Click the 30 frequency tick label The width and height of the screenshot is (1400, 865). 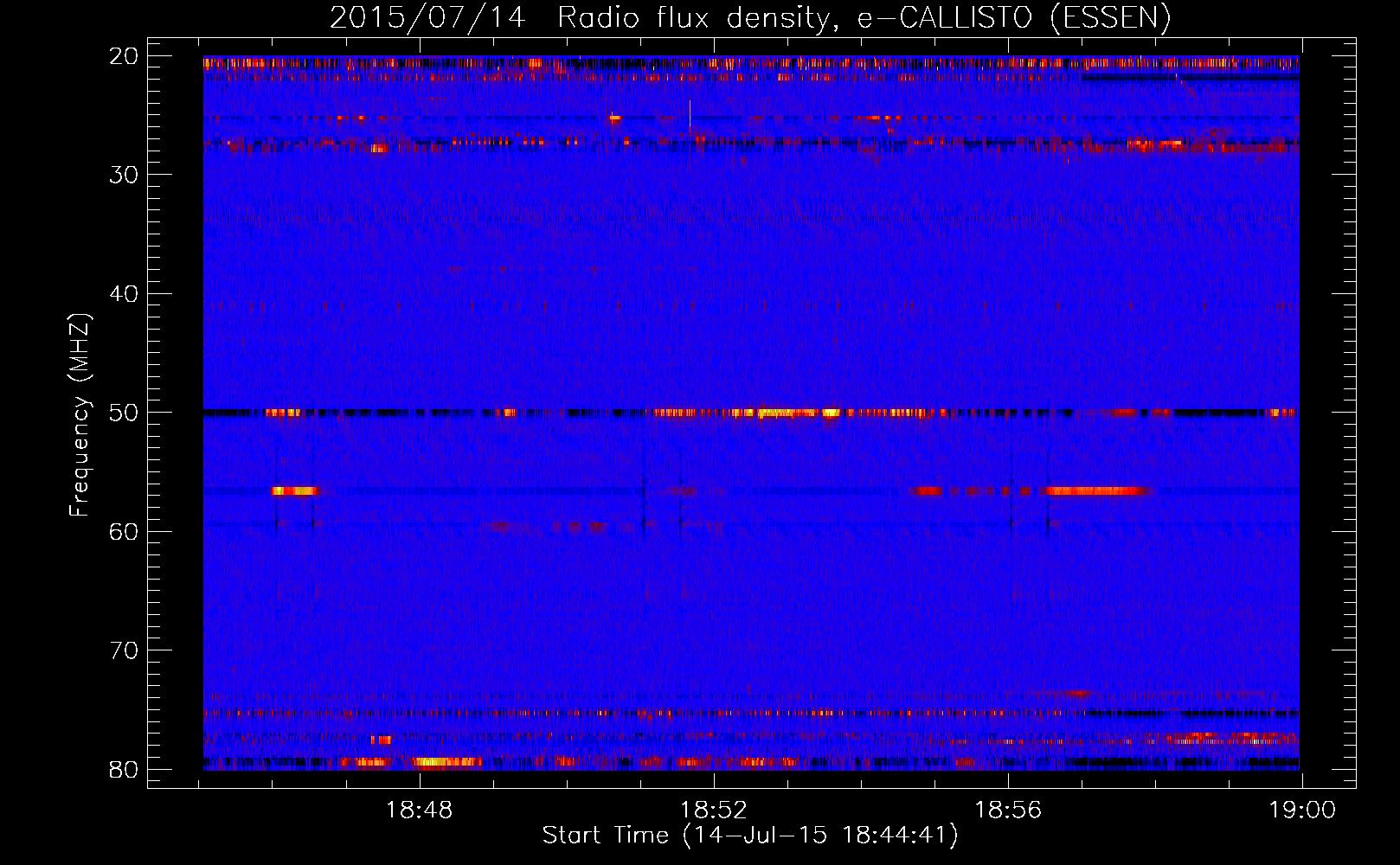click(x=125, y=175)
